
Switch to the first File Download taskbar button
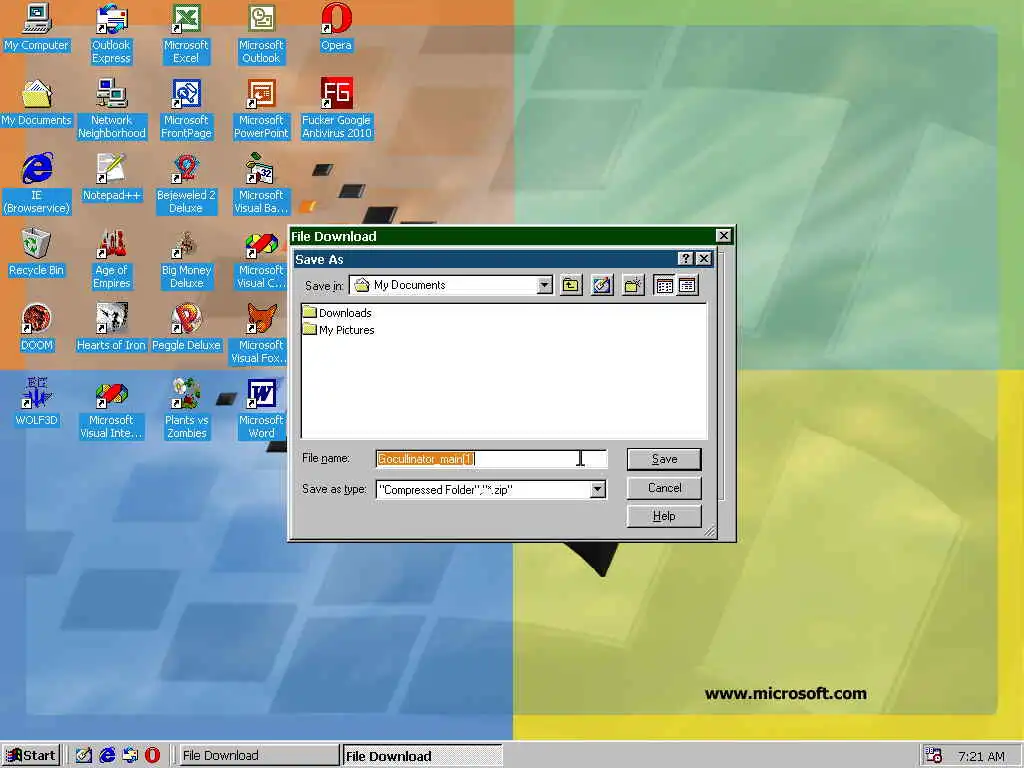click(259, 756)
